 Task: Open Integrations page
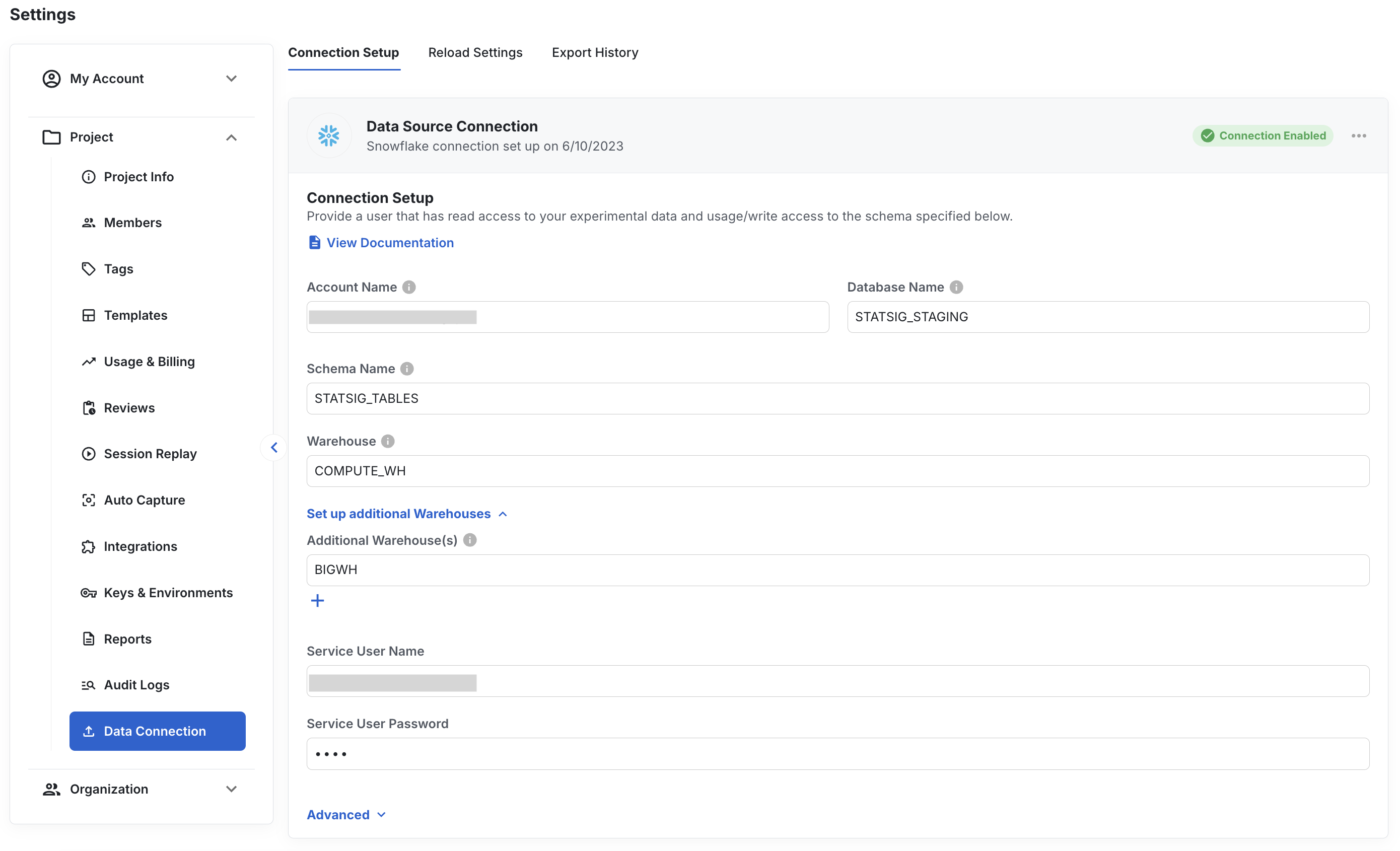click(x=141, y=546)
